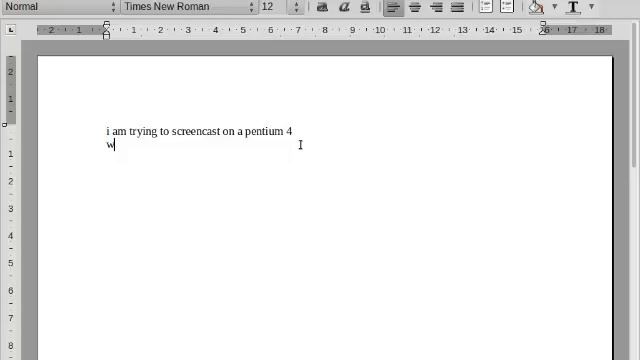This screenshot has height=360, width=640.
Task: Apply the font color T button
Action: tap(573, 7)
